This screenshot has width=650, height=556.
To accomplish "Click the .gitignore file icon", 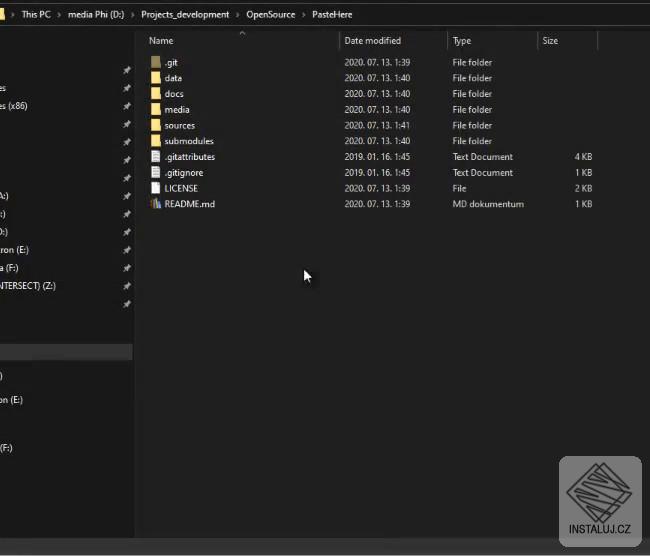I will point(156,172).
